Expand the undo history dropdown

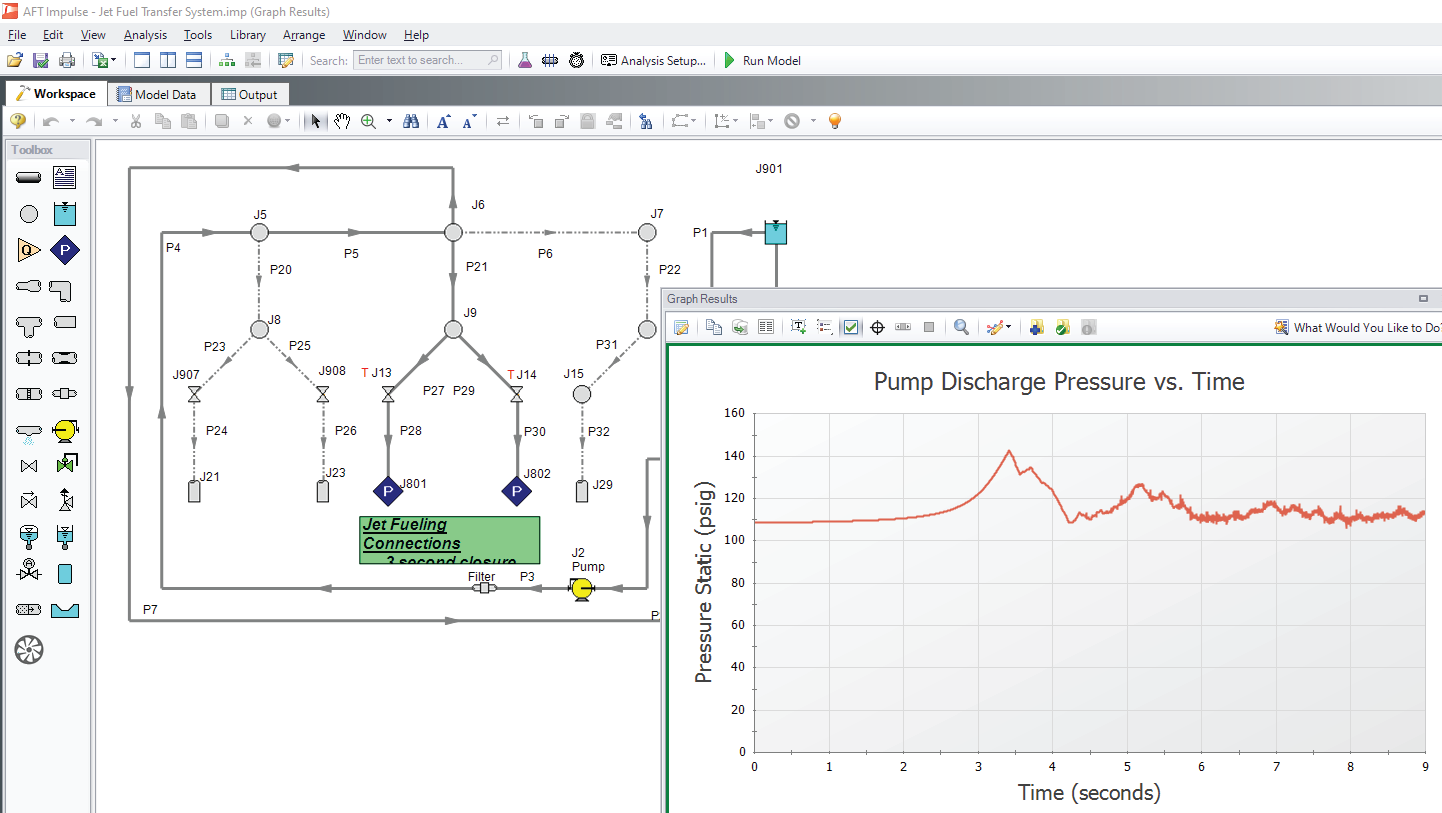coord(72,121)
